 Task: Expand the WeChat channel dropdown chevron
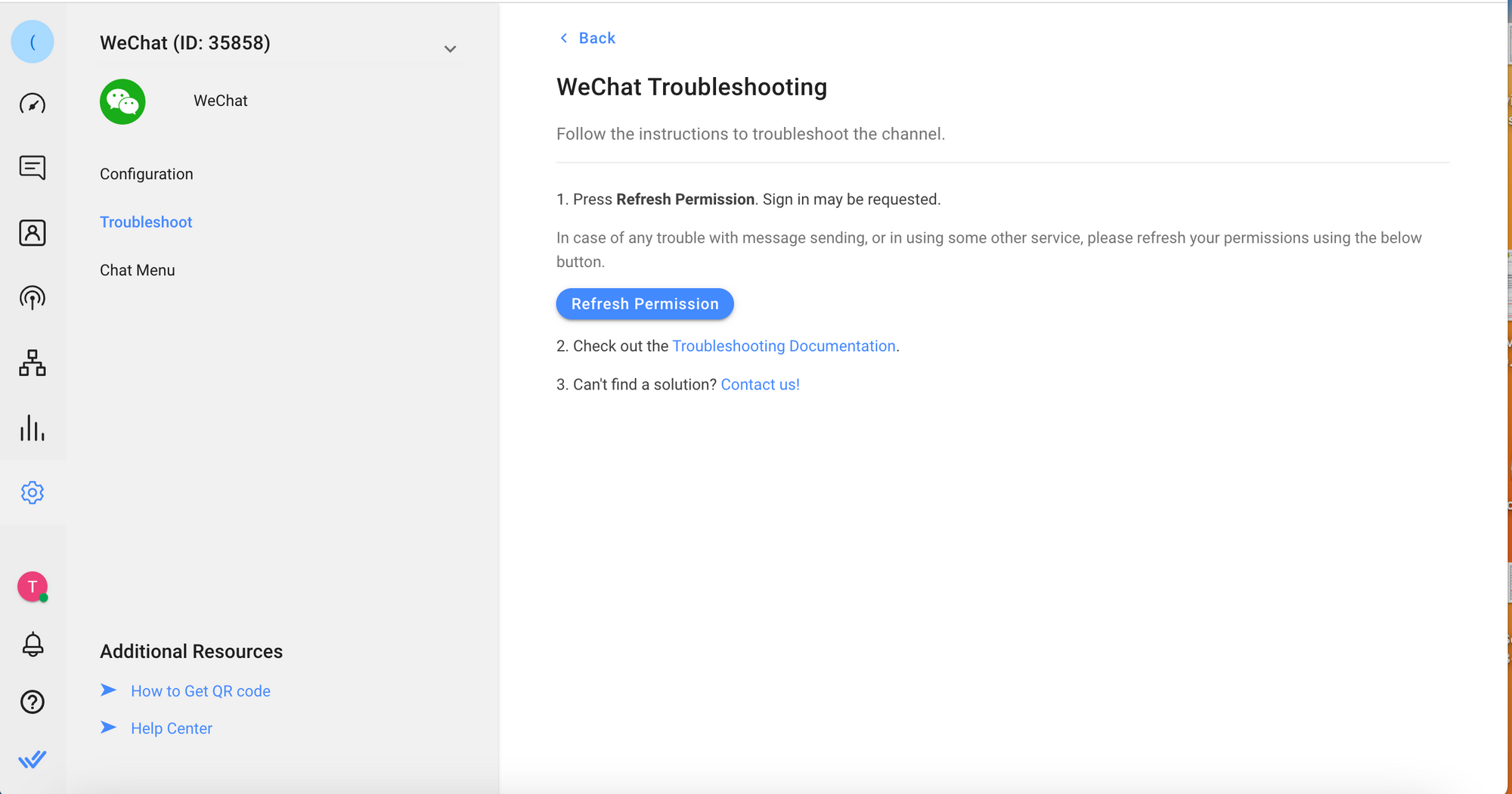click(450, 49)
